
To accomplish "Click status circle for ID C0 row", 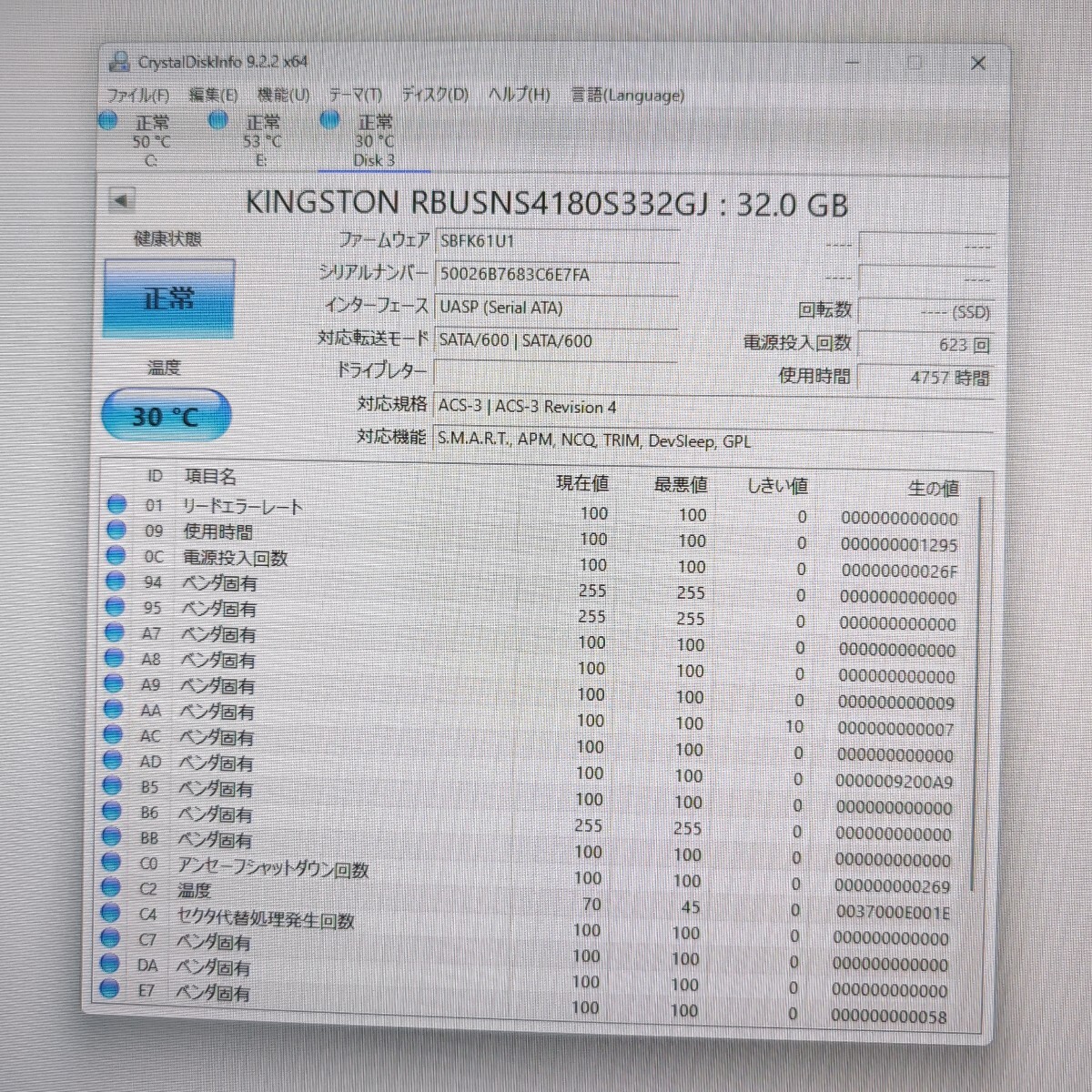I will tap(111, 861).
